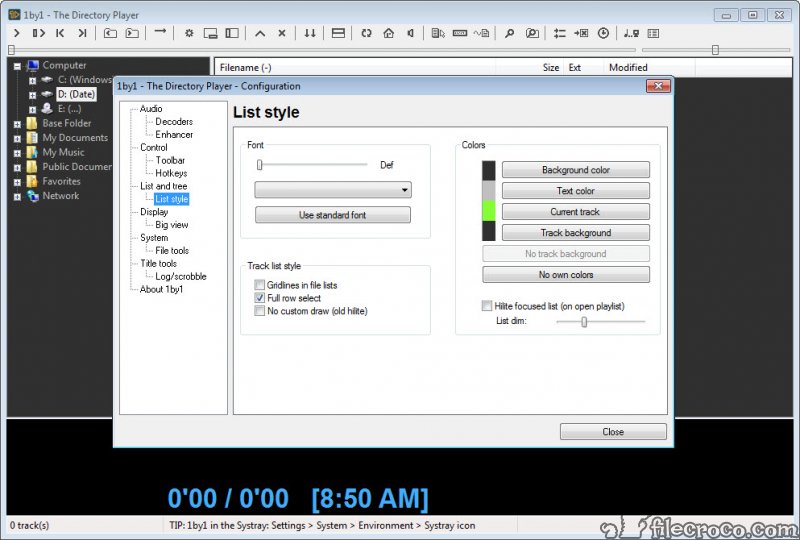Click the green current track swatch
Viewport: 800px width, 540px height.
(489, 211)
